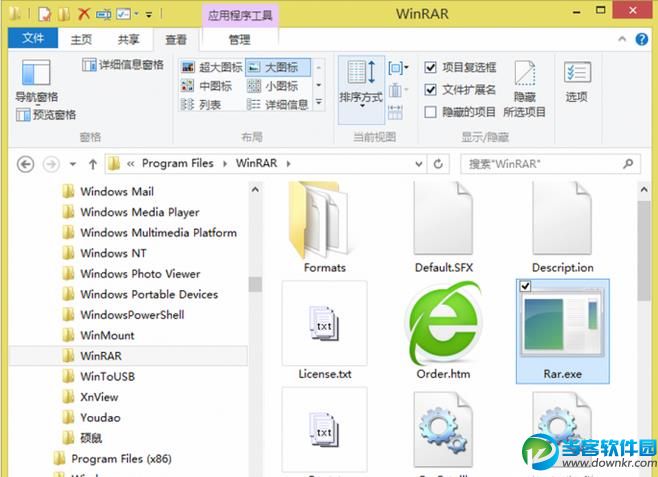Toggle Item check boxes (项目复选框)
This screenshot has height=477, width=658.
point(460,67)
